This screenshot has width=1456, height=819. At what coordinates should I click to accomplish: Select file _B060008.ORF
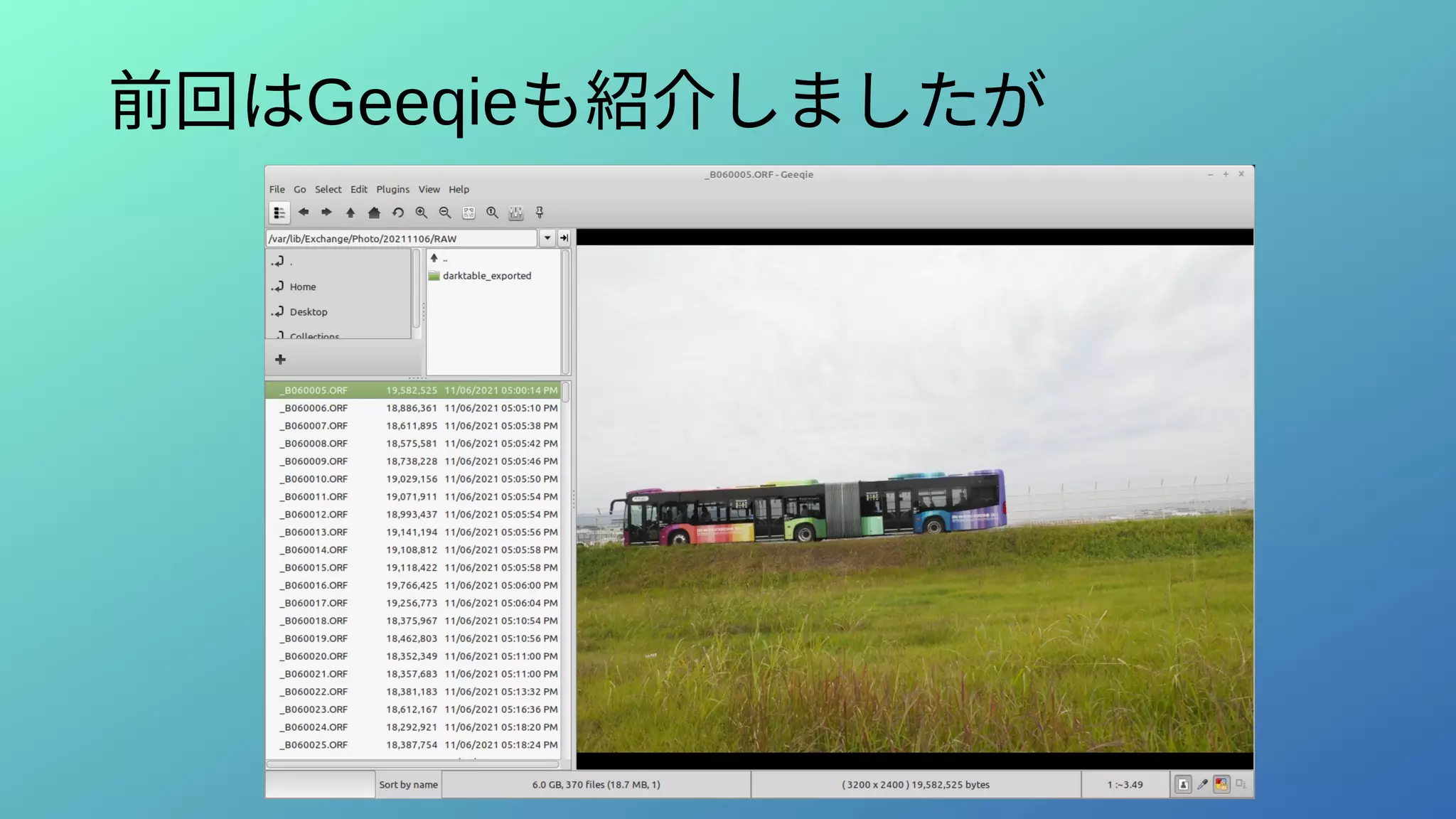(413, 444)
